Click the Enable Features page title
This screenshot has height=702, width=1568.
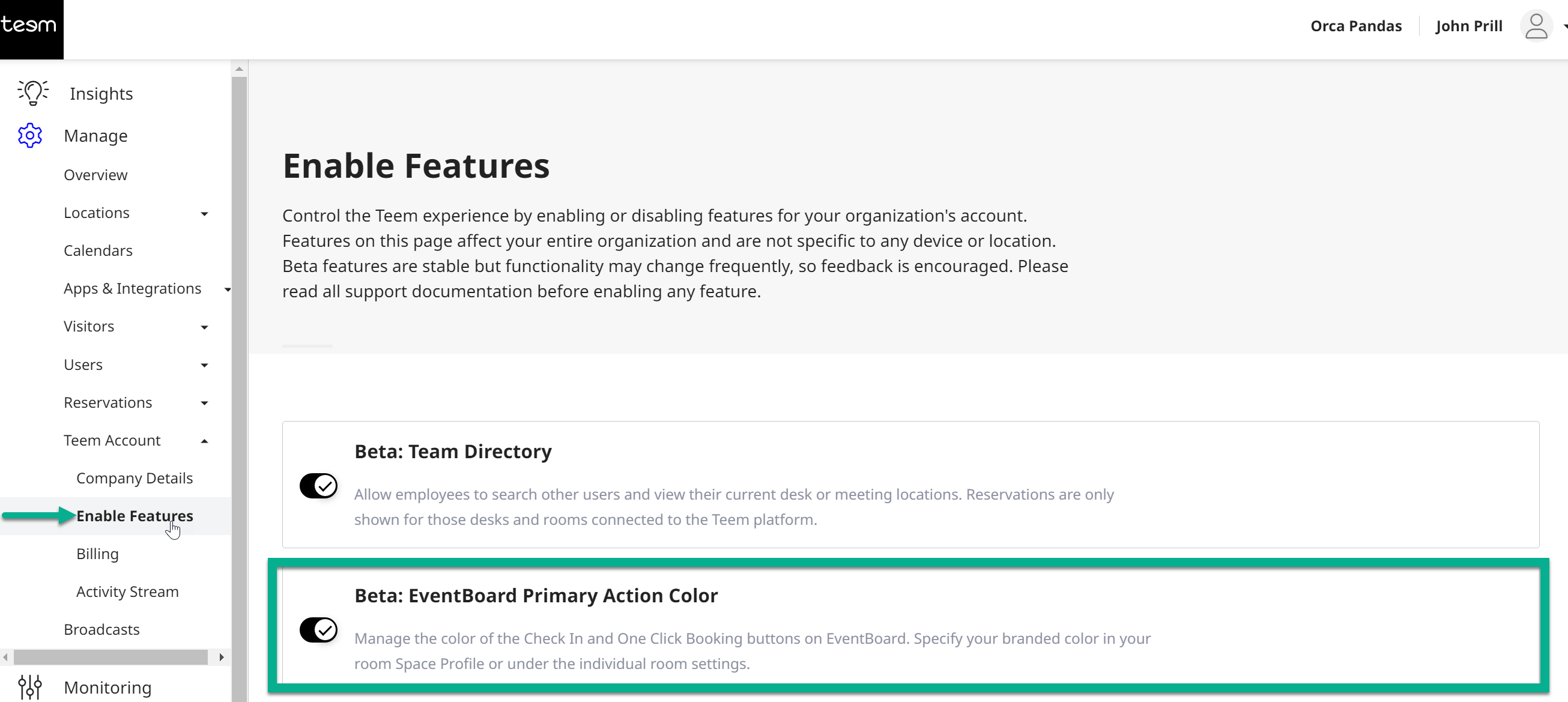416,166
